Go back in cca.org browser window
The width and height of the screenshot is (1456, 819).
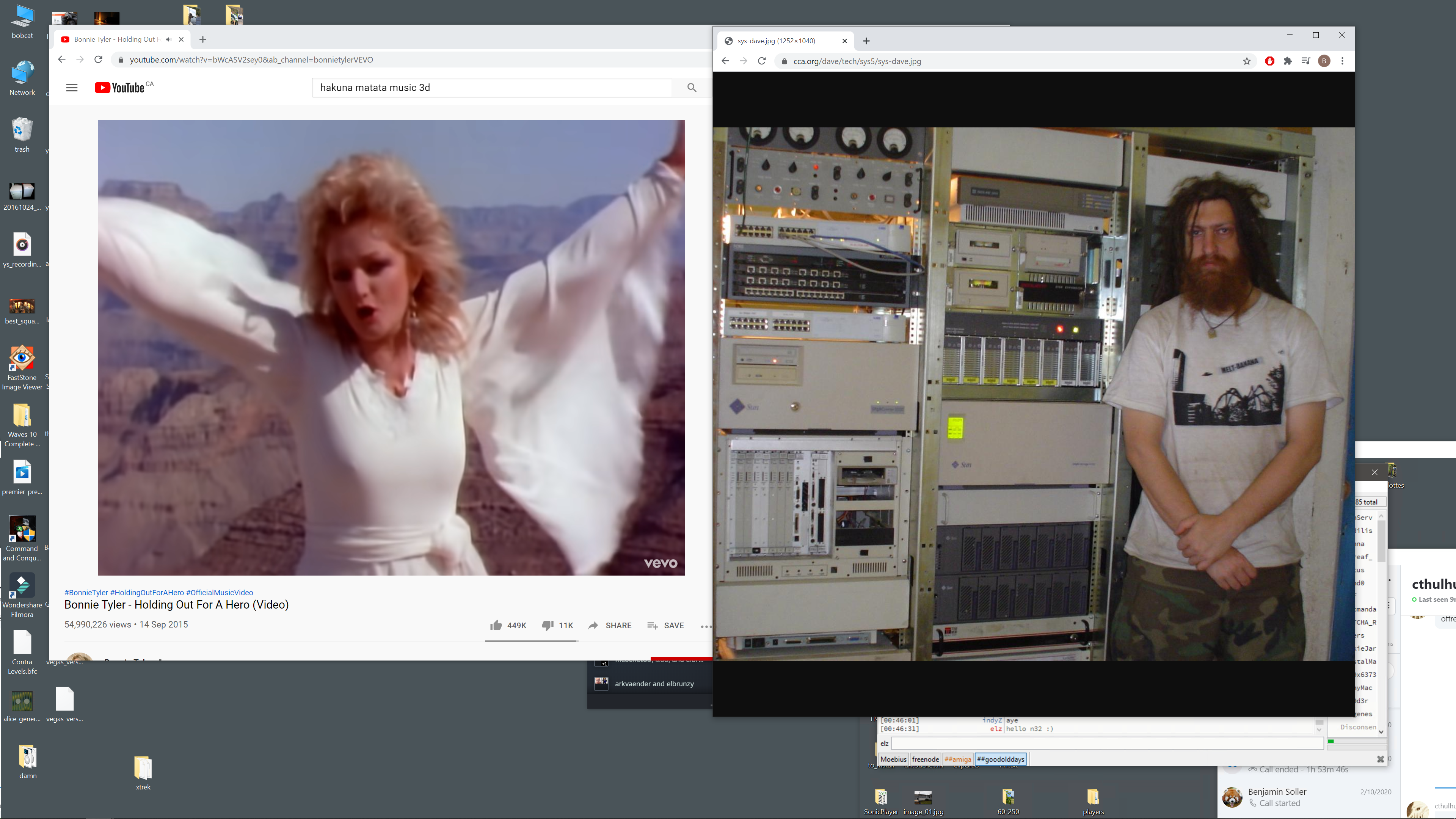click(725, 61)
